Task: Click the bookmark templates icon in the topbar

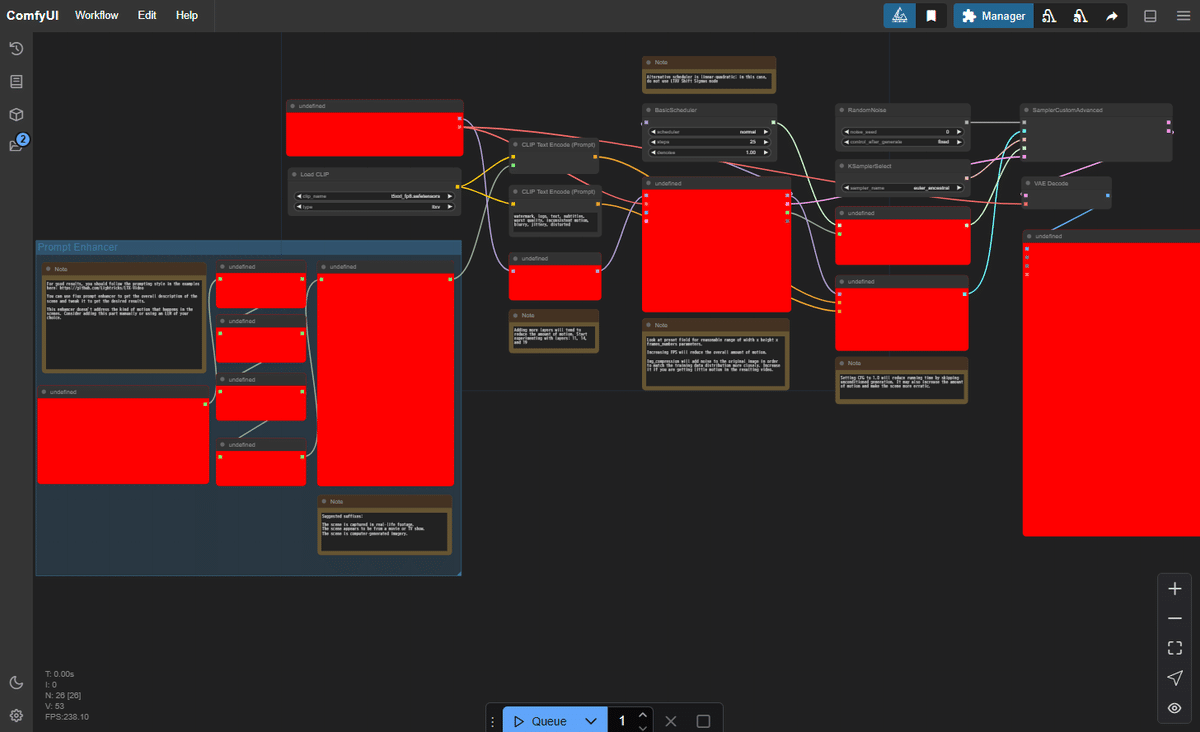Action: (931, 15)
